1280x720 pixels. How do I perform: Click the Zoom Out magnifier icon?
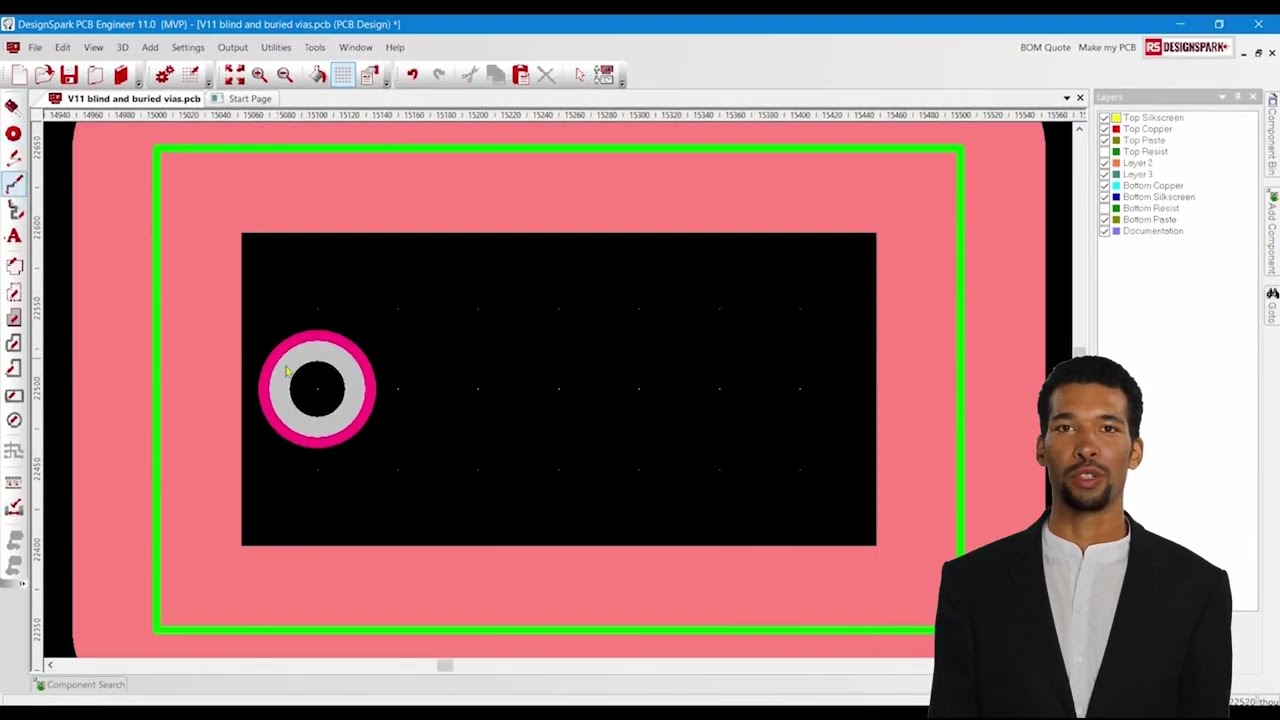click(285, 75)
